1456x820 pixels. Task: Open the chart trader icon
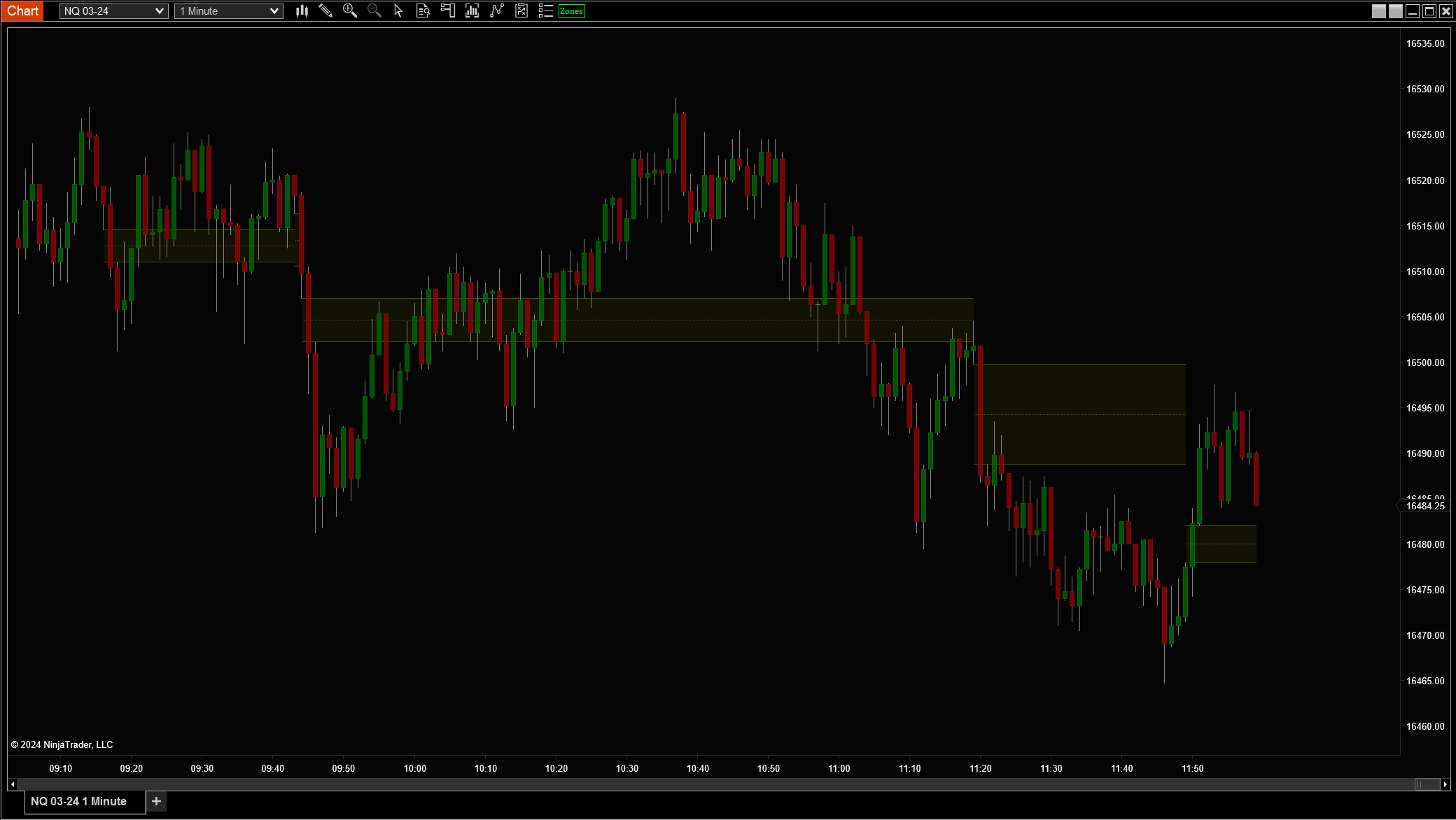[447, 10]
